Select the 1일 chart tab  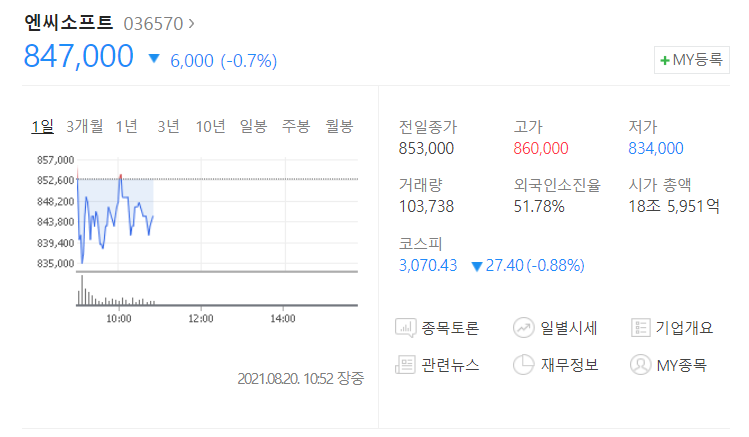(x=42, y=127)
